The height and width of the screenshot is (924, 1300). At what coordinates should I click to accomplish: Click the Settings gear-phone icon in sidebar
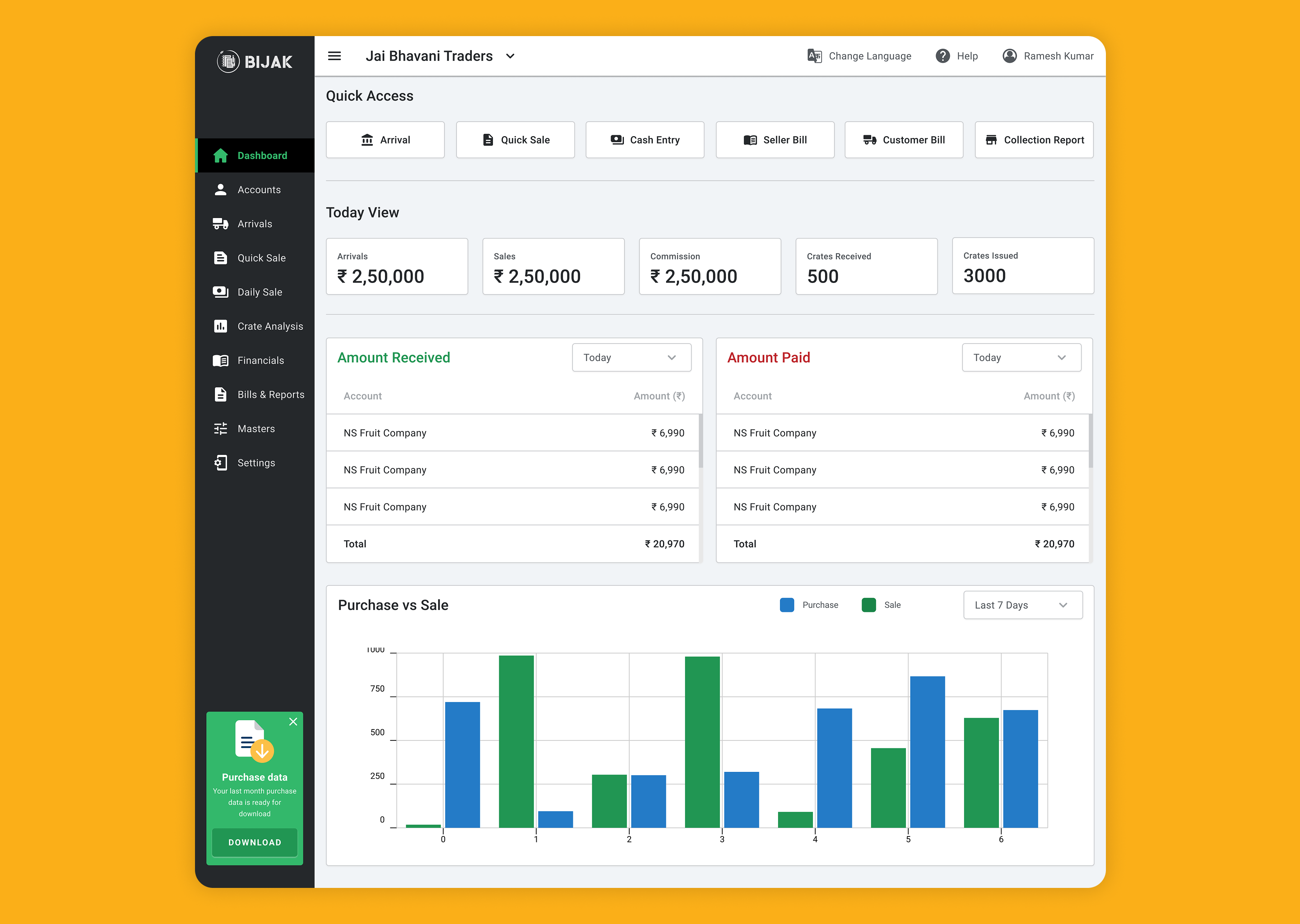(220, 462)
